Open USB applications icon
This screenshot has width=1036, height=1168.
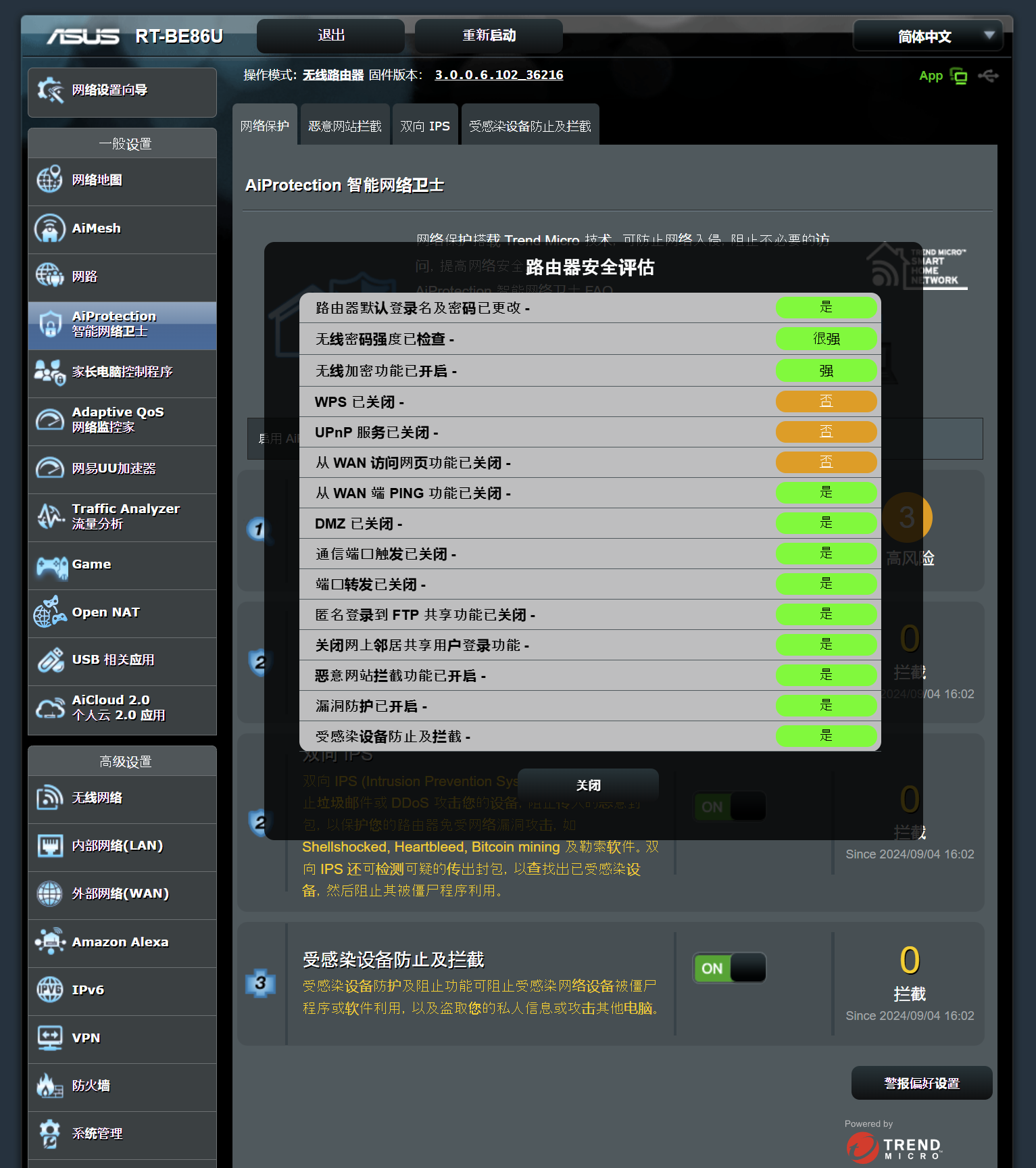(49, 660)
